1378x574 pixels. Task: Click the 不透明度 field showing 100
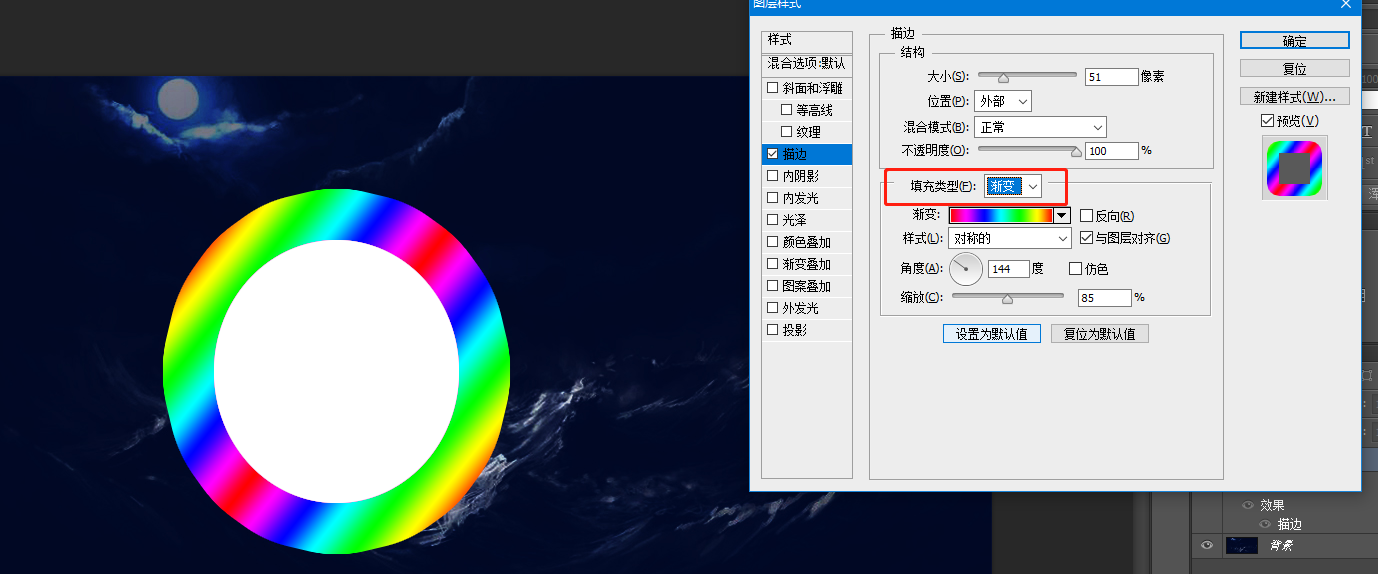1112,151
